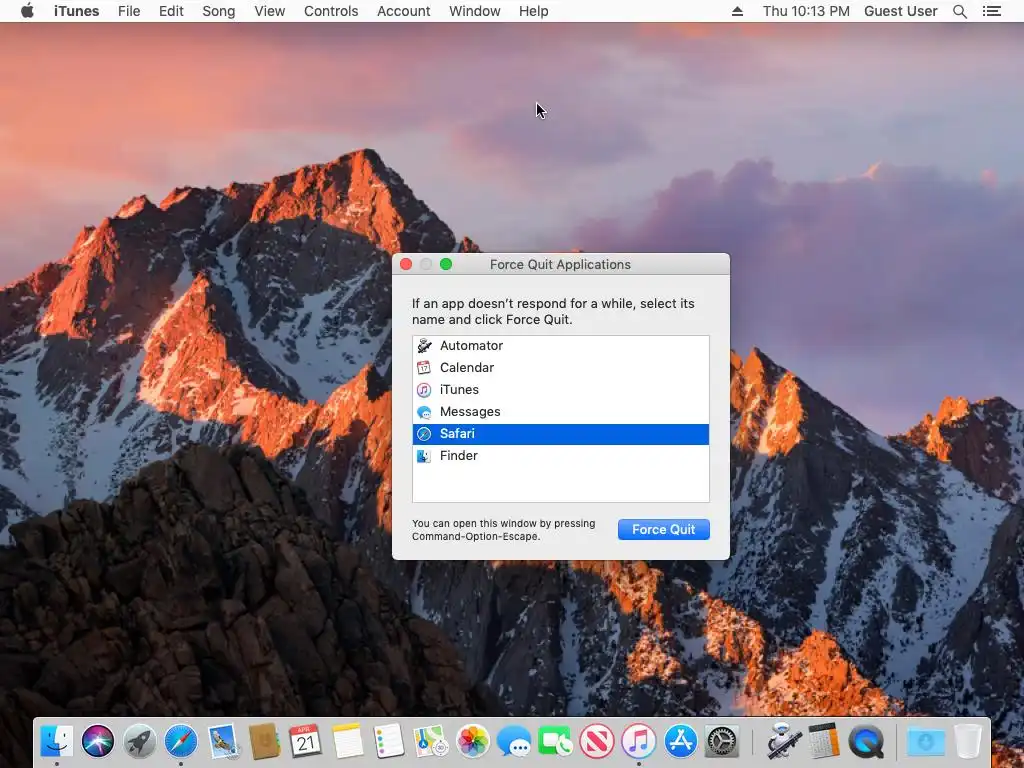
Task: Close the Force Quit Applications window
Action: coord(406,264)
